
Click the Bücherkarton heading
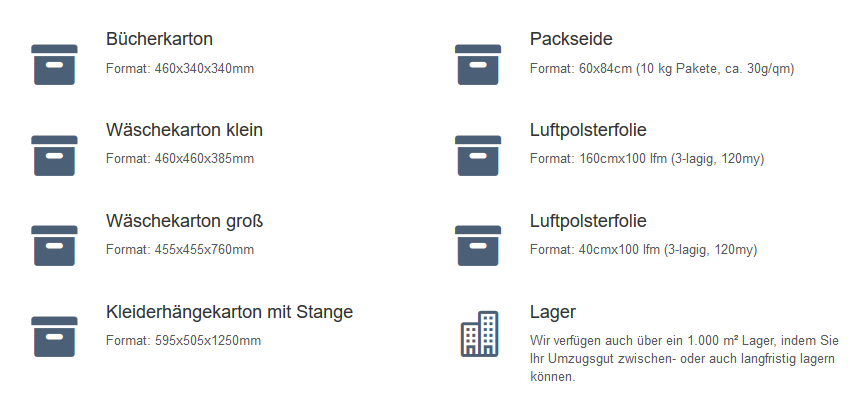[x=159, y=39]
